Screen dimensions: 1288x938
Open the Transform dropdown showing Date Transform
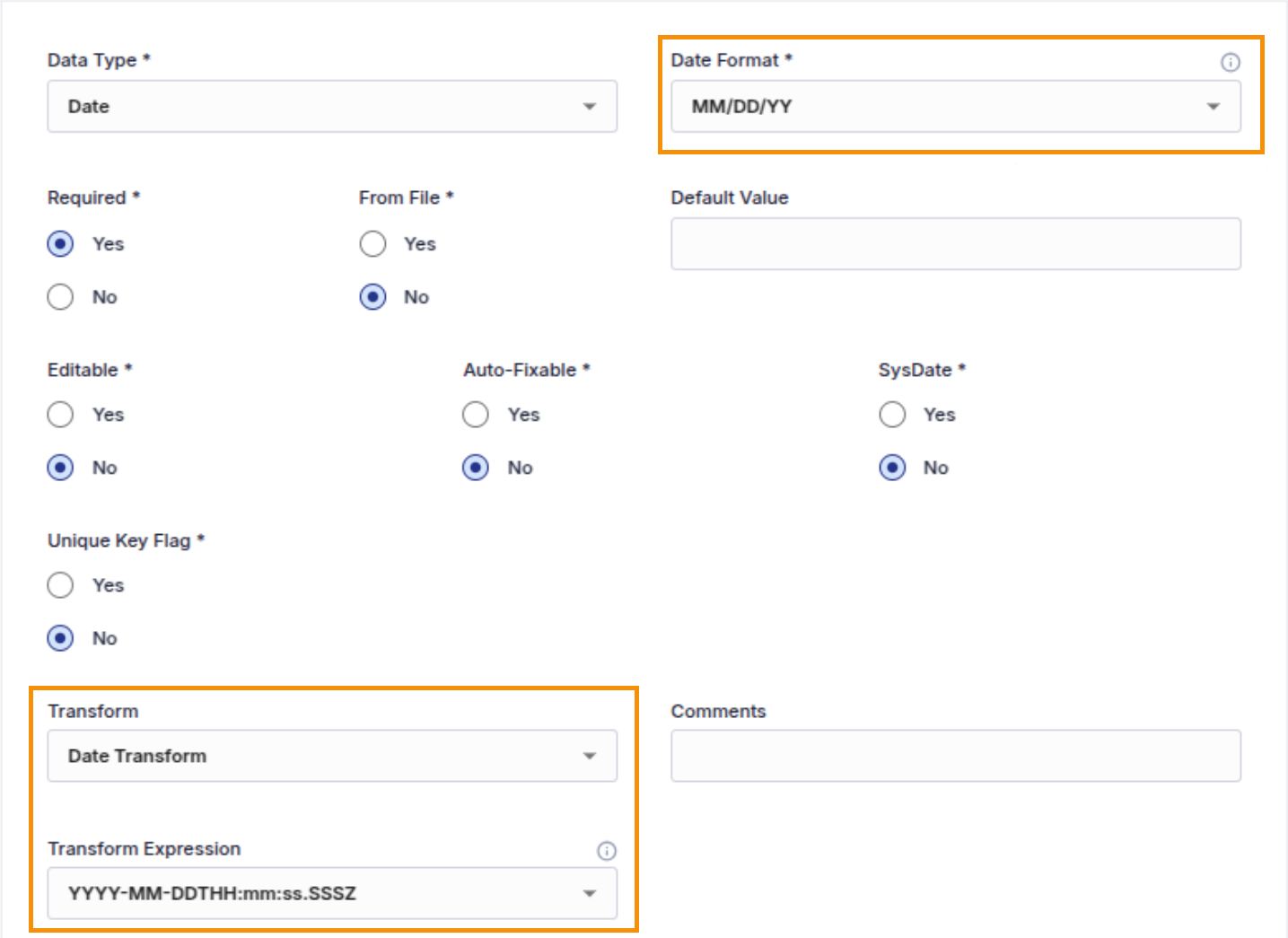tap(331, 756)
